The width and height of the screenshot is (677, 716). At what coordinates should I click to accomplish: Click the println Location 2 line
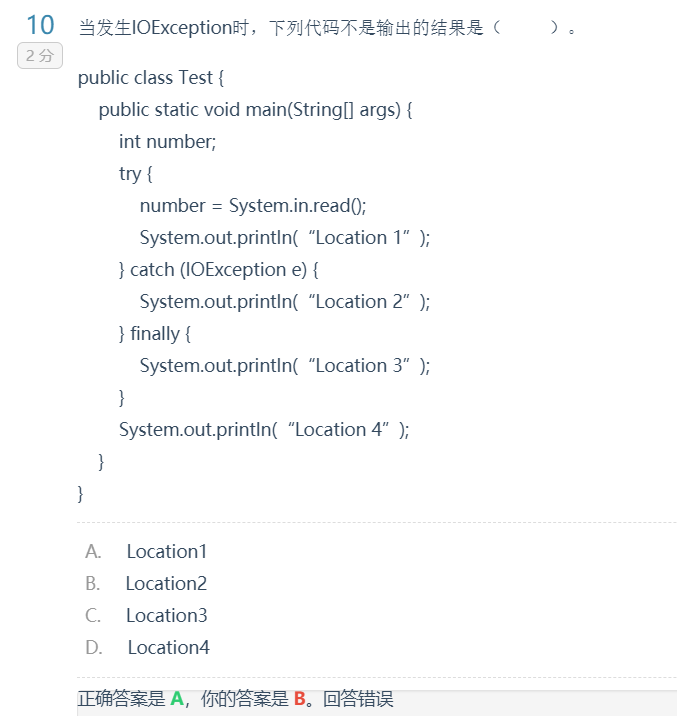click(284, 302)
